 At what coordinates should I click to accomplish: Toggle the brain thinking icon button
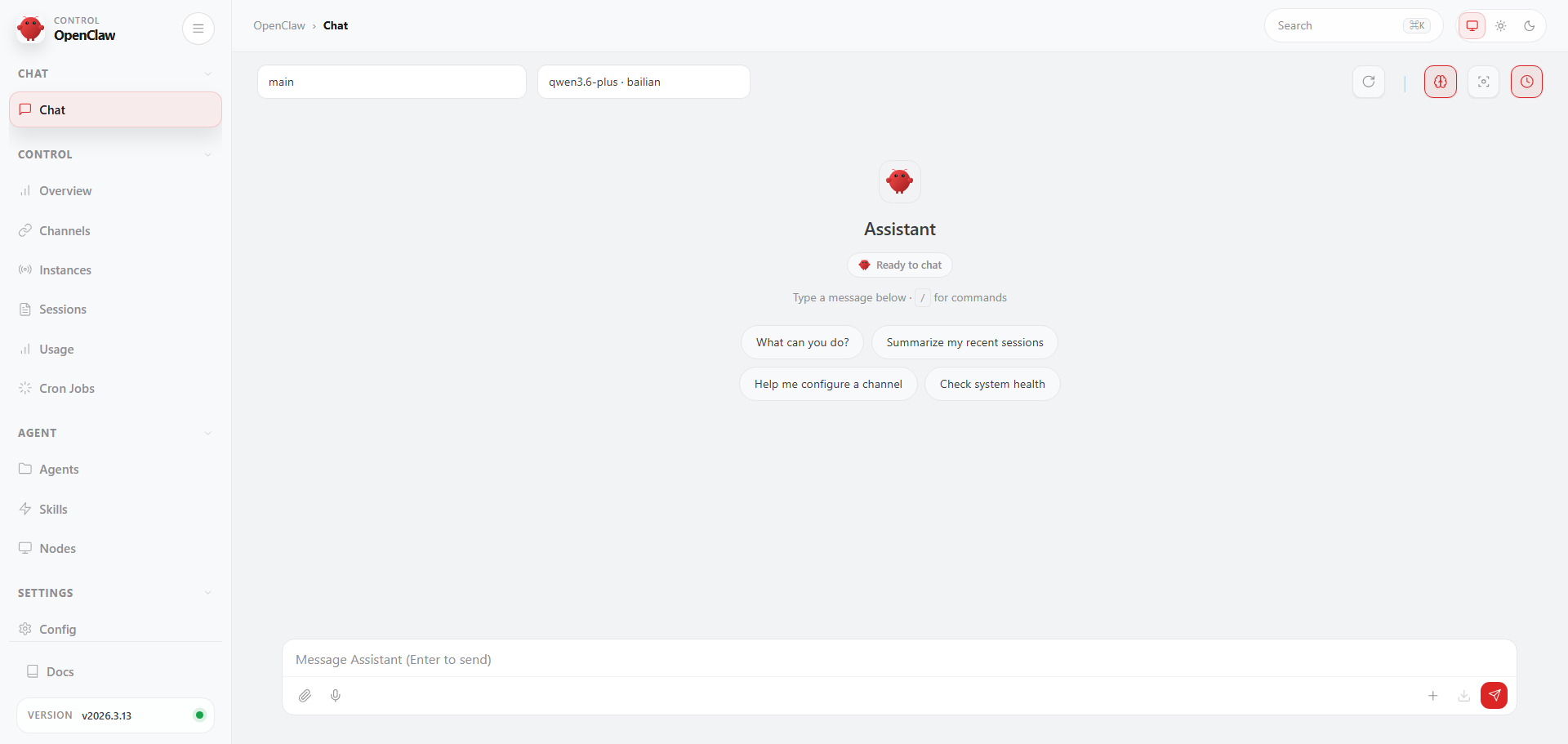tap(1441, 82)
